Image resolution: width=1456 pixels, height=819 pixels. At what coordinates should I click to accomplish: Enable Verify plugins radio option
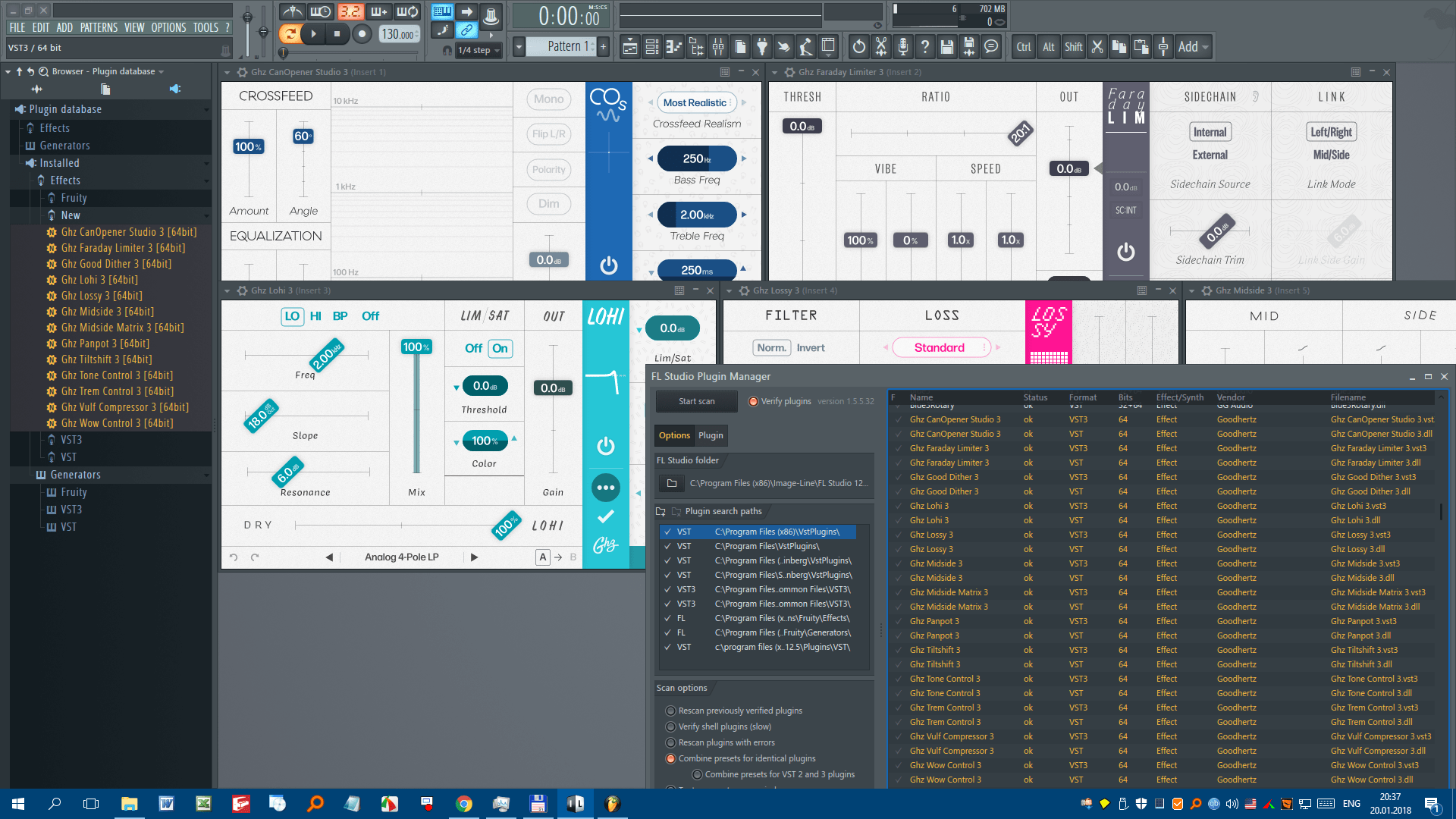click(752, 402)
